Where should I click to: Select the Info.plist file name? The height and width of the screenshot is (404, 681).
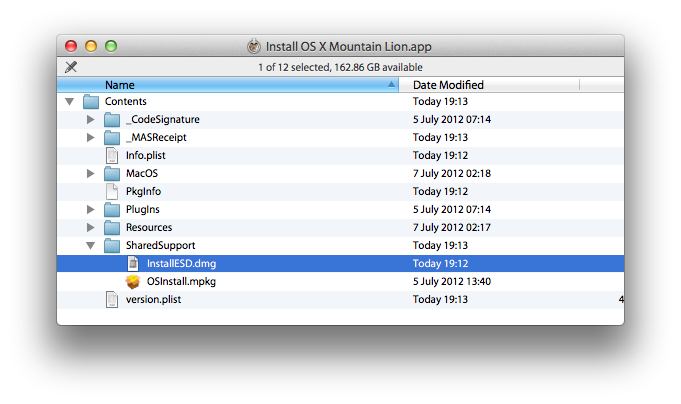[x=146, y=156]
